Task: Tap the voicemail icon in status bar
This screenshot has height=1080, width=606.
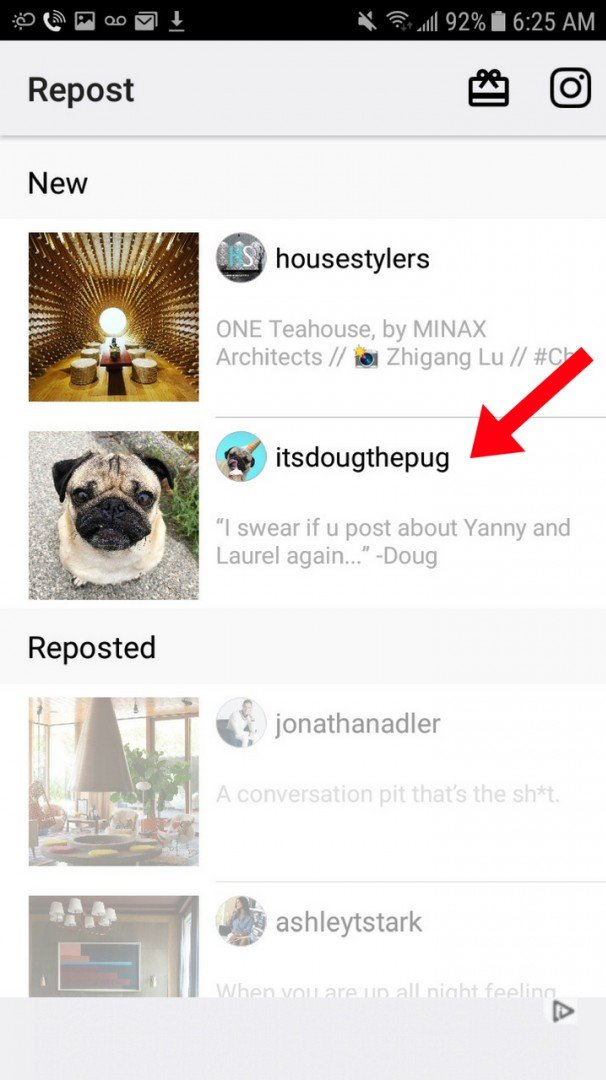Action: pos(115,21)
